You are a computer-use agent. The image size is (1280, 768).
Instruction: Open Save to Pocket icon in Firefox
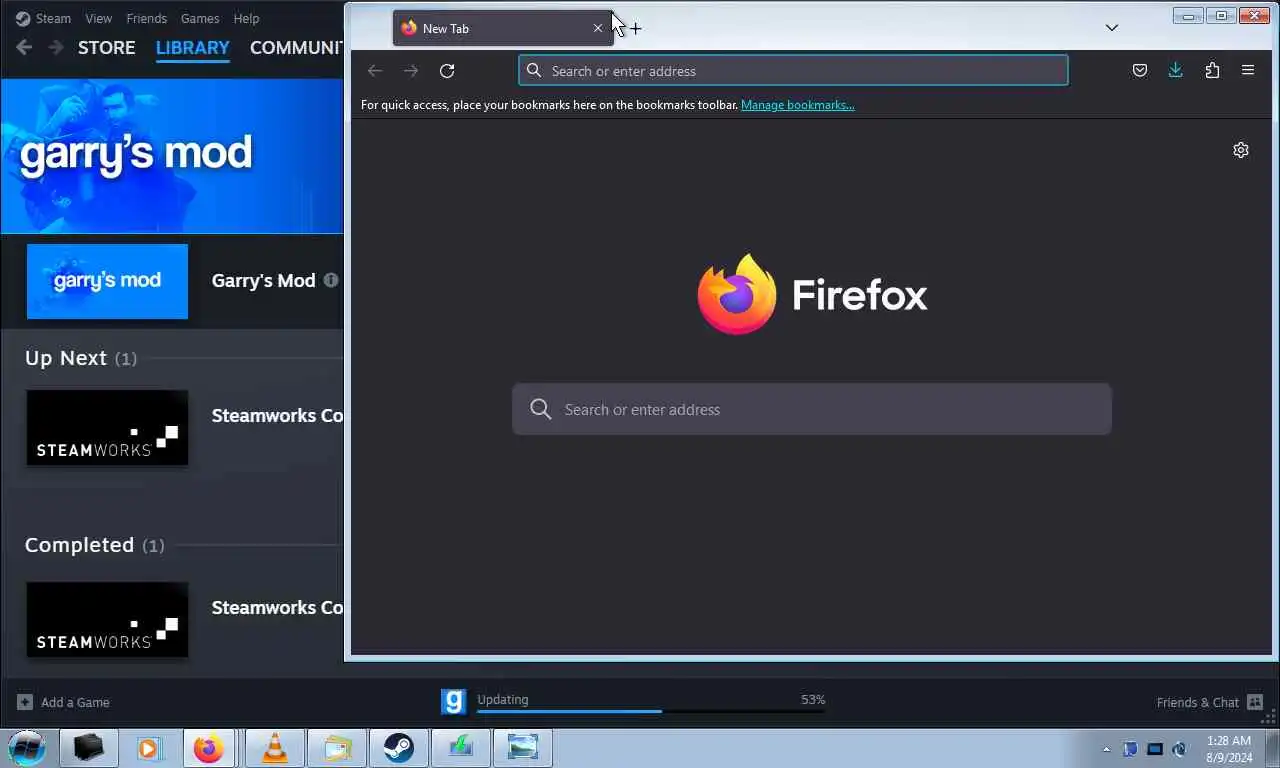point(1140,71)
